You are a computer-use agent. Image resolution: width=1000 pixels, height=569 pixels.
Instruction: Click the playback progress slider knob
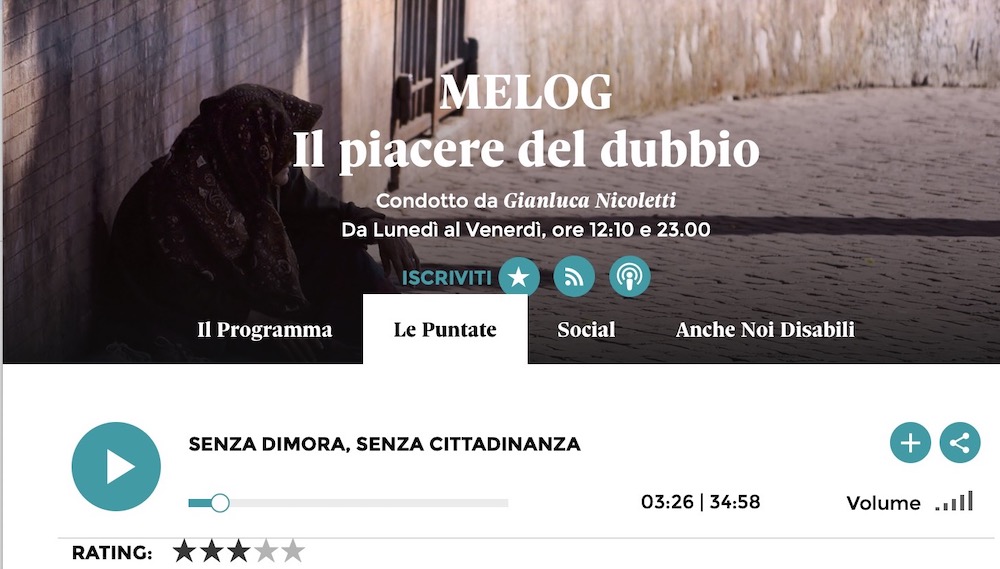click(220, 503)
